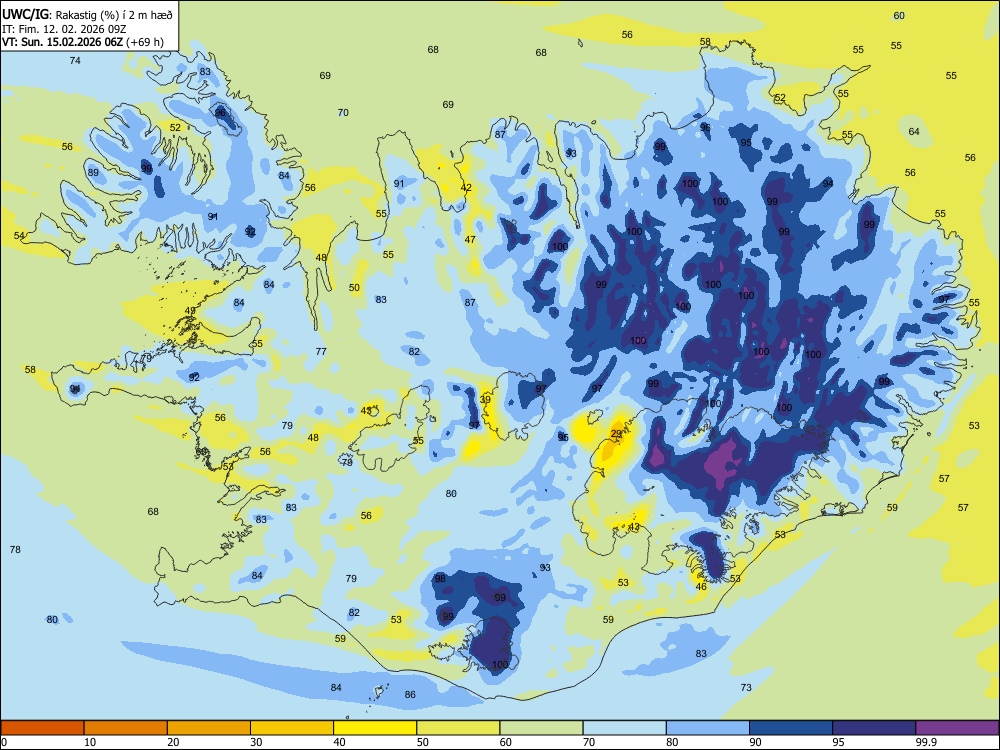Click the map value "39"
This screenshot has width=1000, height=750.
coord(485,400)
